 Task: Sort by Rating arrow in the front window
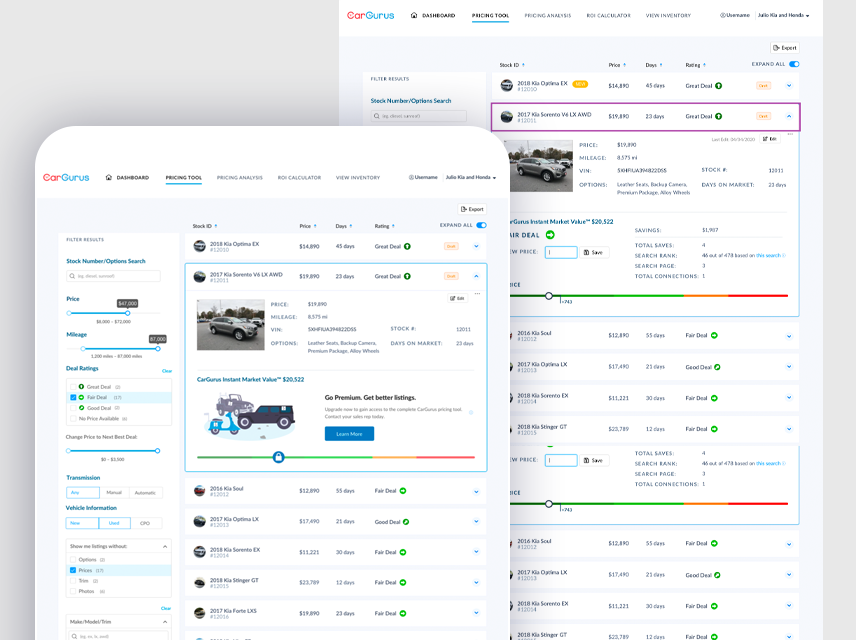pos(393,226)
